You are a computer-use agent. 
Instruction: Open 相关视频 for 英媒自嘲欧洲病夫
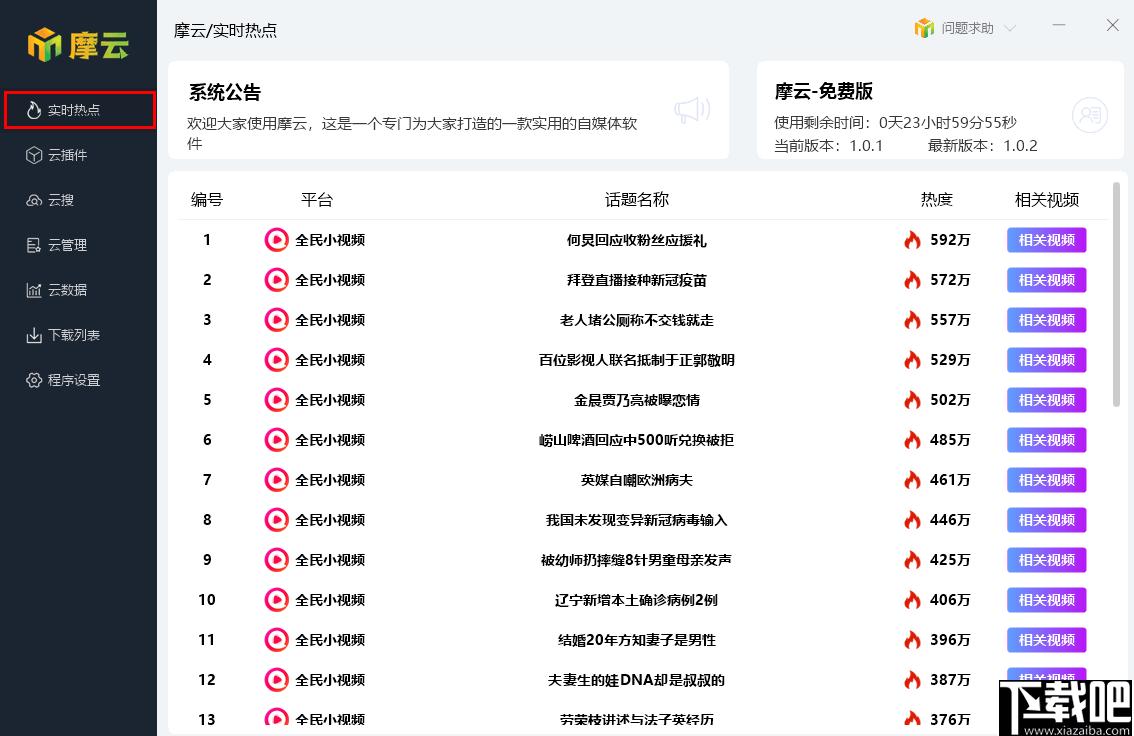tap(1046, 480)
